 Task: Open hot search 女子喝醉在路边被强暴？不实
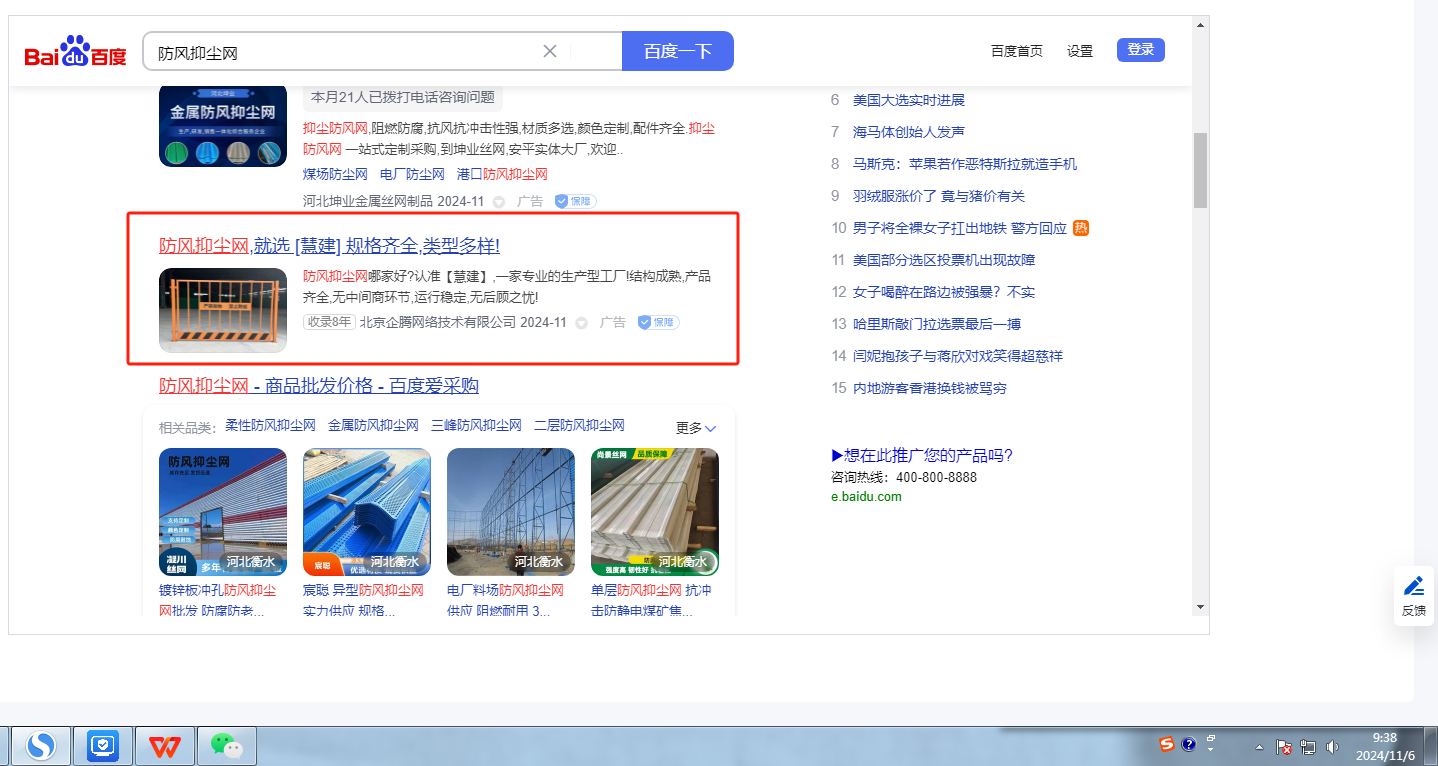(x=944, y=292)
